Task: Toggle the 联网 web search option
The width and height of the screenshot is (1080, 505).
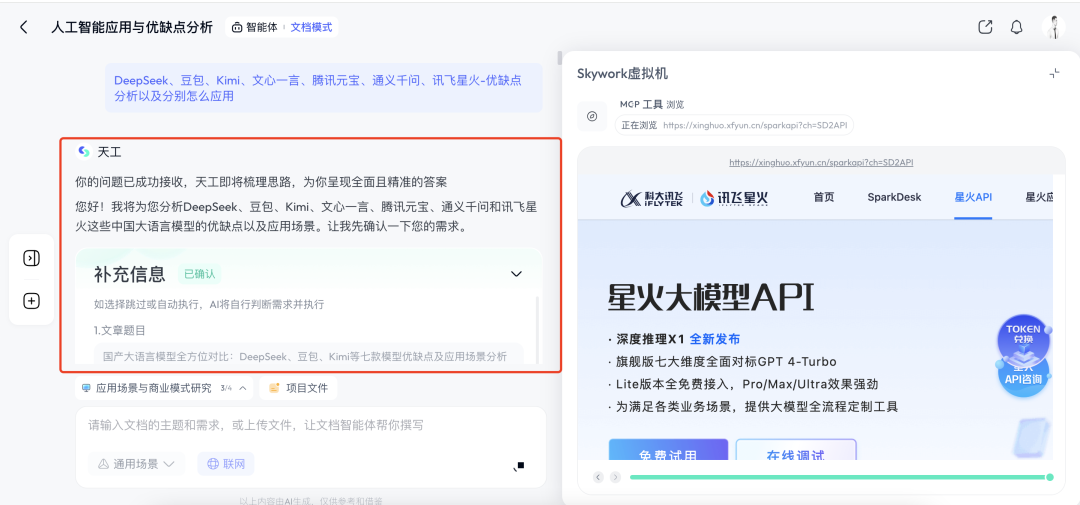Action: coord(226,464)
